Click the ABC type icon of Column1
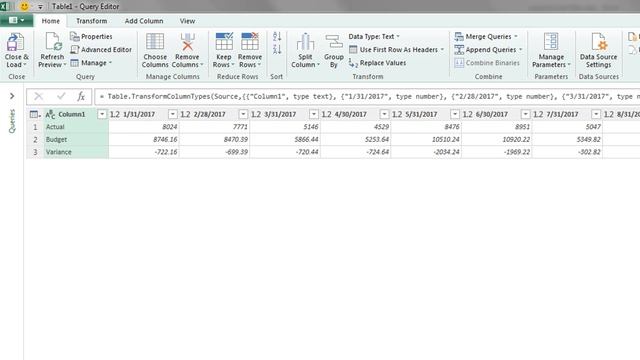Screen dimensions: 640x360 point(50,115)
